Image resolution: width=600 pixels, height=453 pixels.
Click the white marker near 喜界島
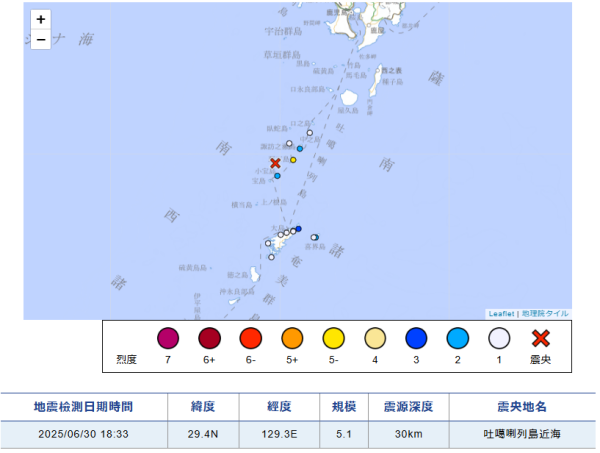(314, 237)
